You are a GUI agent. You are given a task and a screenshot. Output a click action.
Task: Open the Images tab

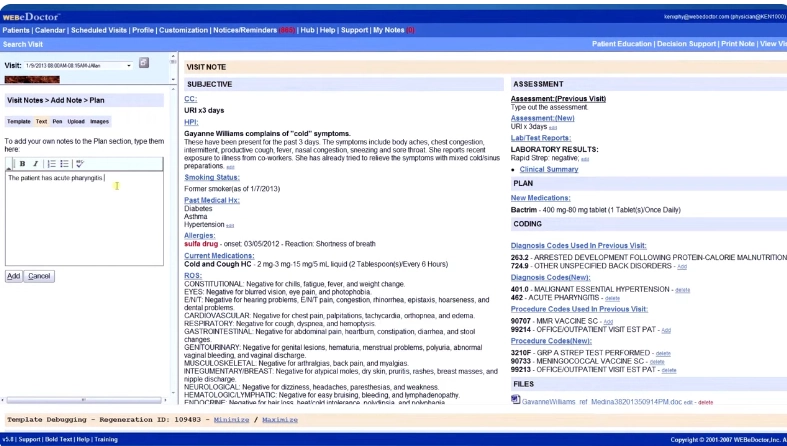pos(99,121)
